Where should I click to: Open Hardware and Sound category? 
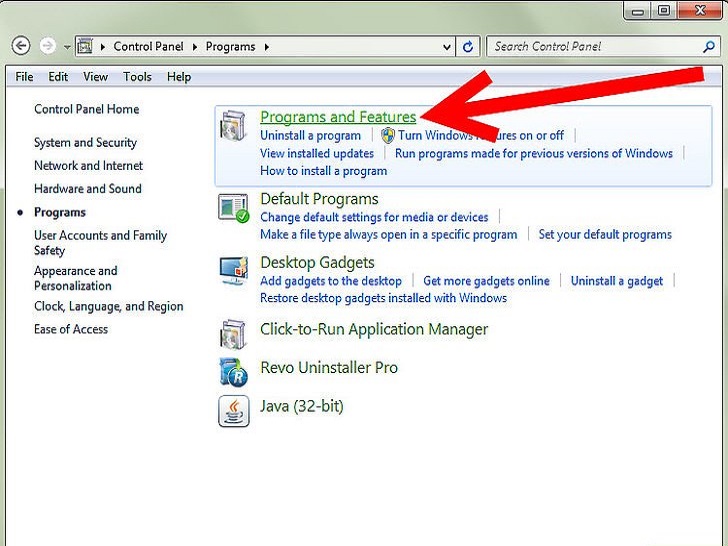pyautogui.click(x=88, y=189)
